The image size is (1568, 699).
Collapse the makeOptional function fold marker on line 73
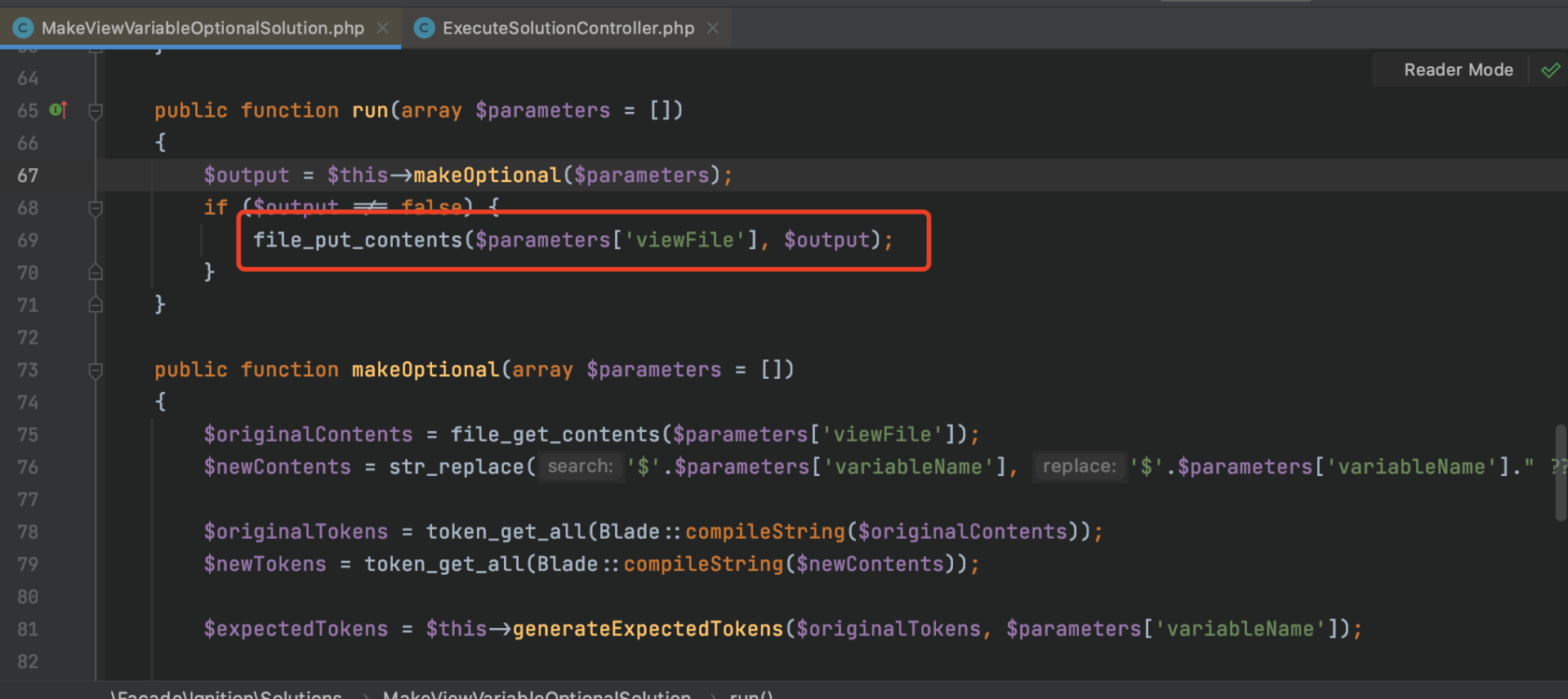96,371
